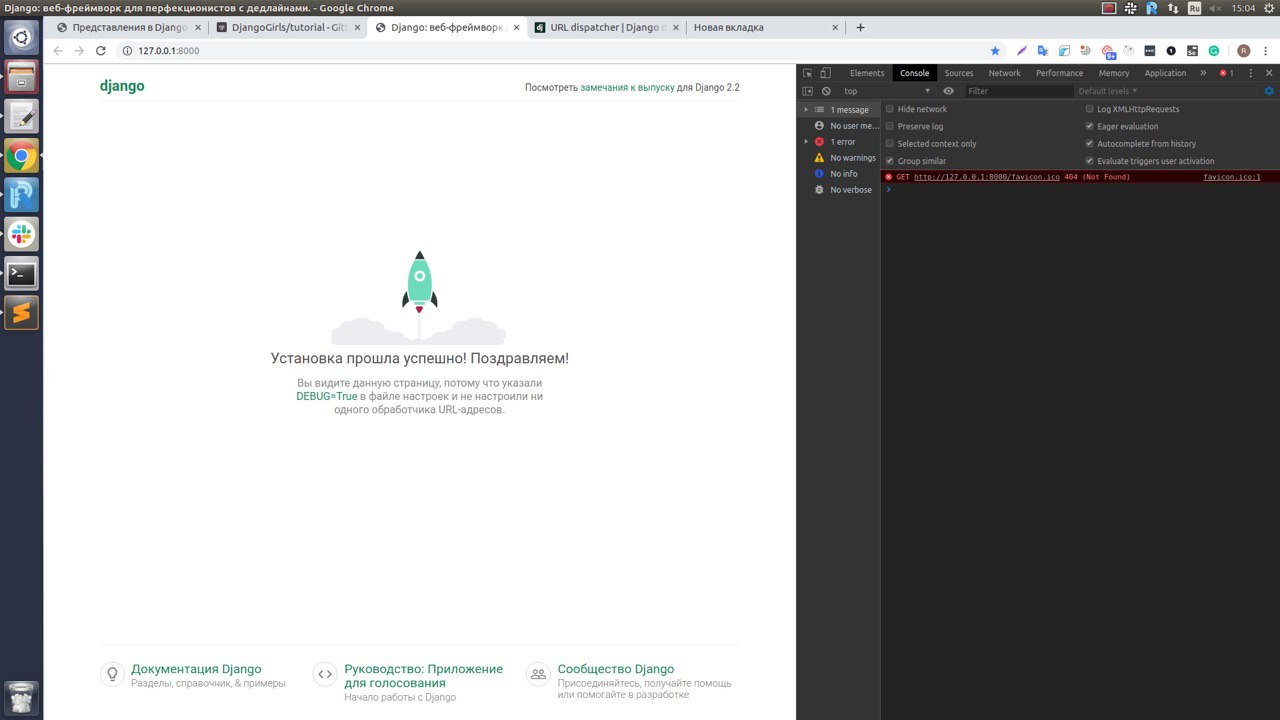Open the 'Документация Django' link
Image resolution: width=1280 pixels, height=720 pixels.
click(196, 669)
